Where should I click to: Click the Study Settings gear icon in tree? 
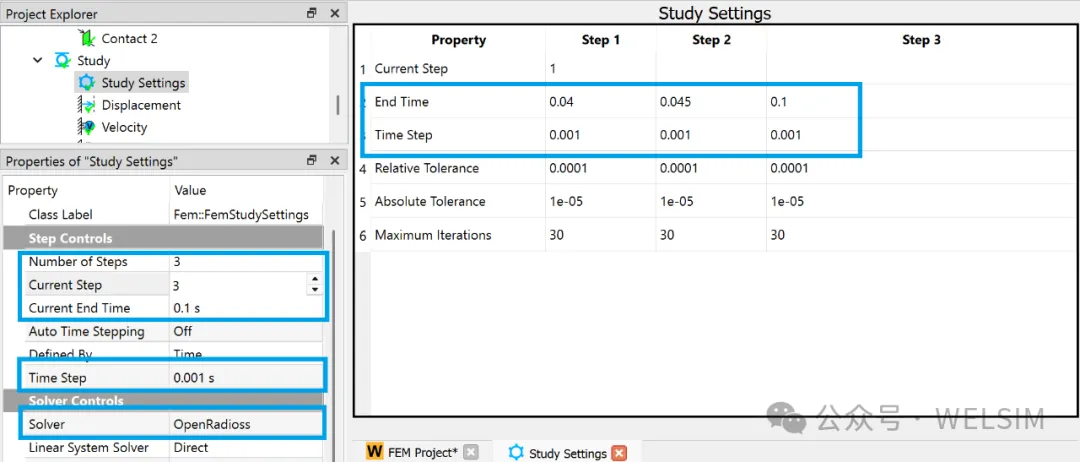click(x=86, y=83)
